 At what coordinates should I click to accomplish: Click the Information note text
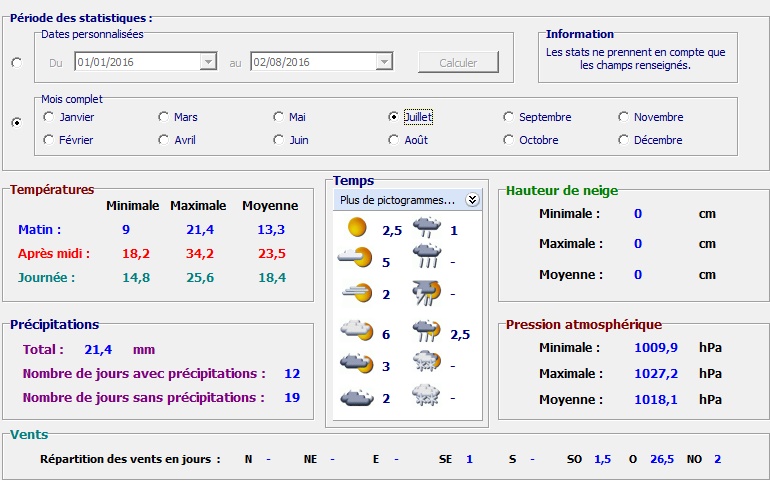635,58
